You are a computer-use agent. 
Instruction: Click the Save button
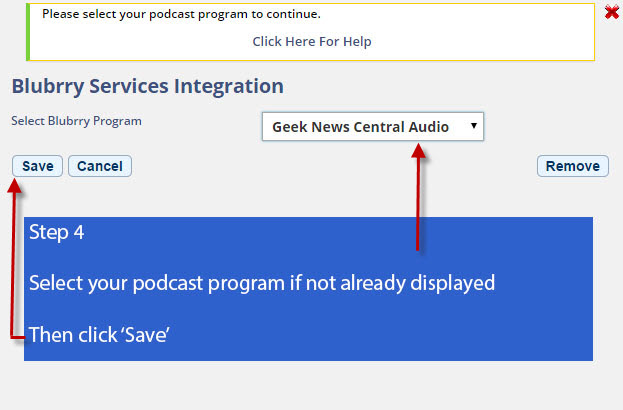[x=37, y=166]
